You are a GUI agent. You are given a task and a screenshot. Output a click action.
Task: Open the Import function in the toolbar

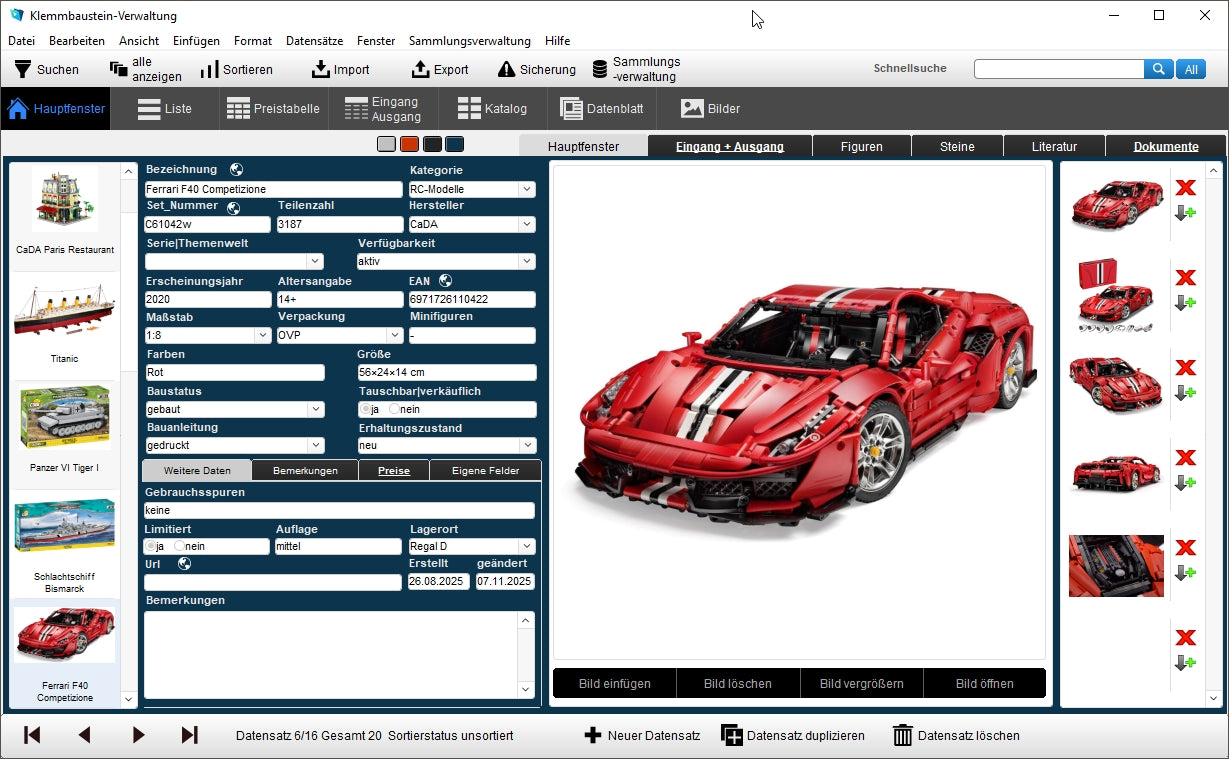[x=340, y=69]
